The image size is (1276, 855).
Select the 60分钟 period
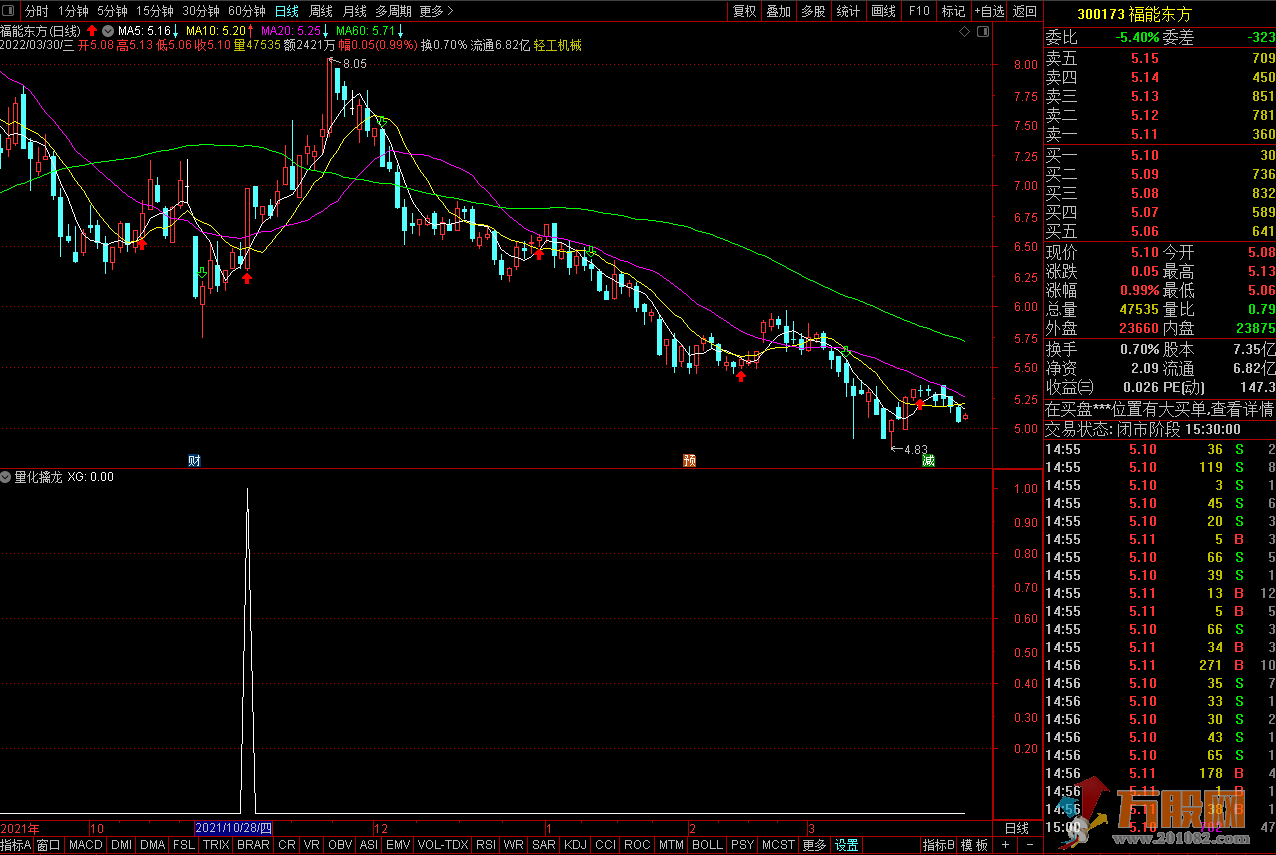click(x=247, y=11)
